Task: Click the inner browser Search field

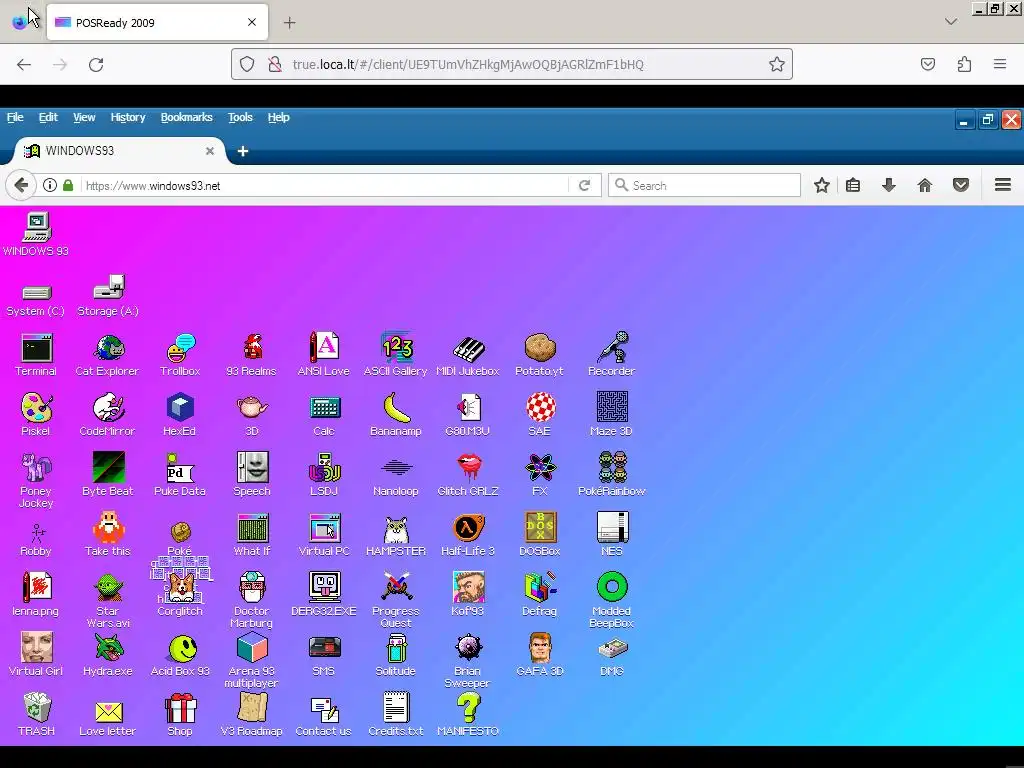Action: [705, 185]
